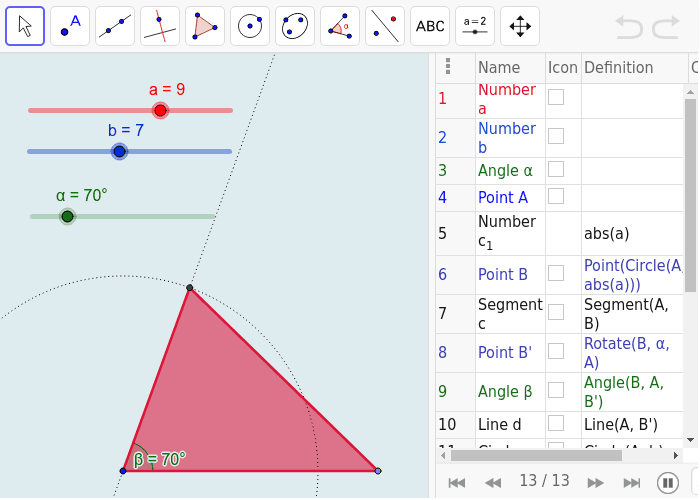Image resolution: width=700 pixels, height=500 pixels.
Task: Click the red slider a handle
Action: 160,110
